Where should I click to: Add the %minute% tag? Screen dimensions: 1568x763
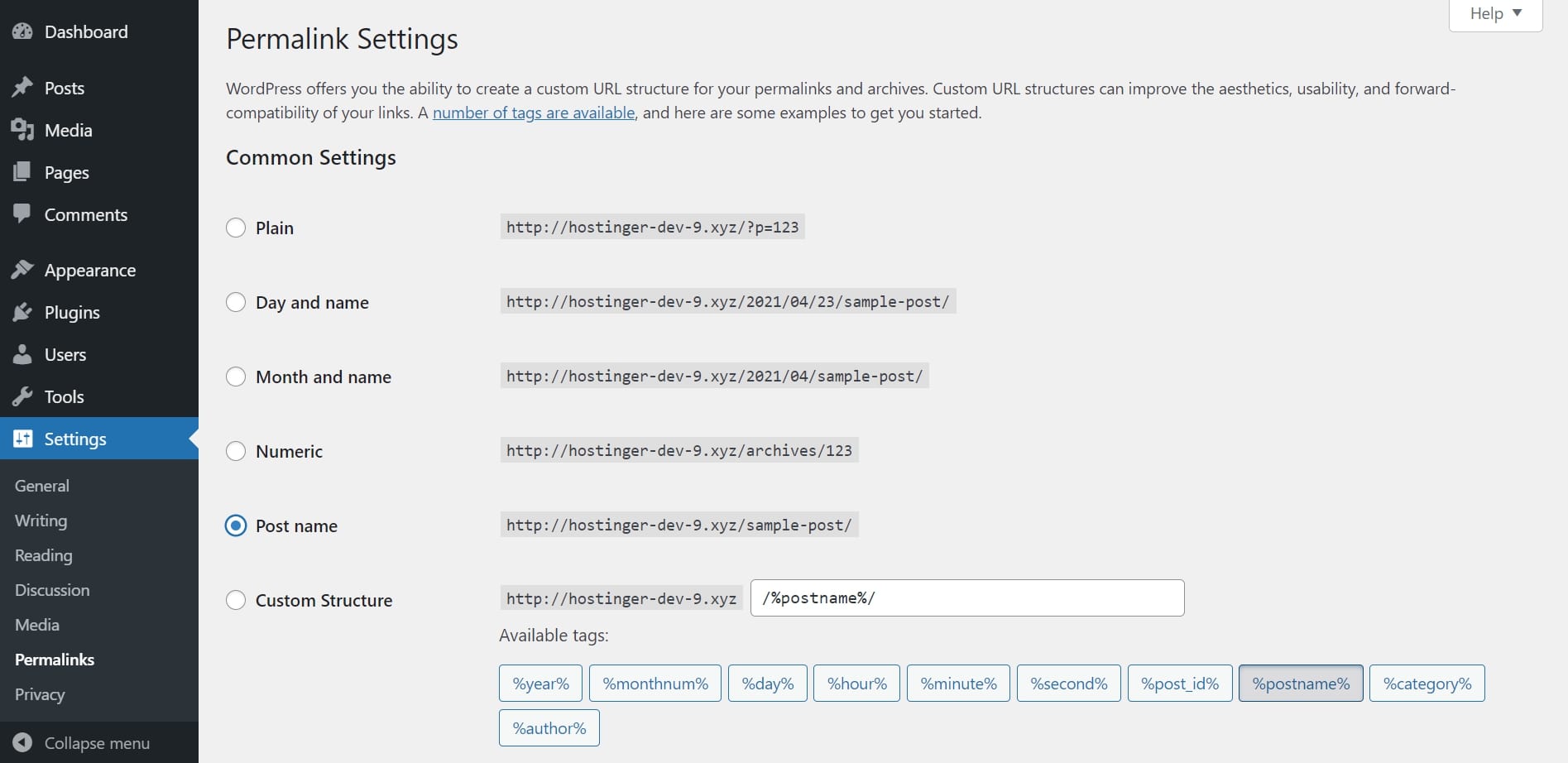point(958,684)
